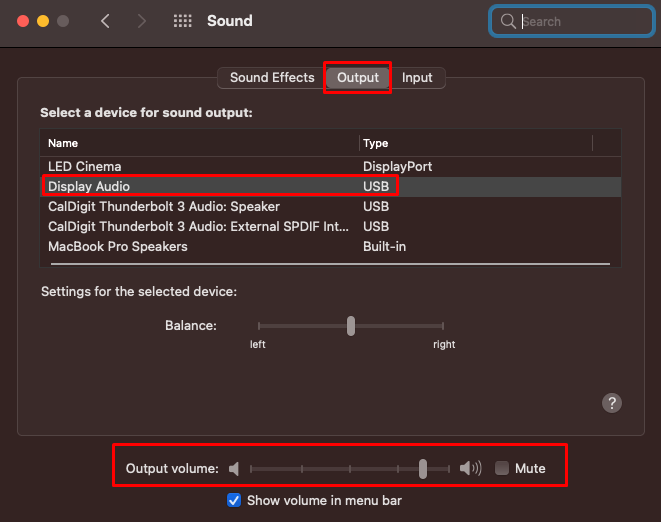
Task: Enable the Mute checkbox
Action: click(x=502, y=468)
